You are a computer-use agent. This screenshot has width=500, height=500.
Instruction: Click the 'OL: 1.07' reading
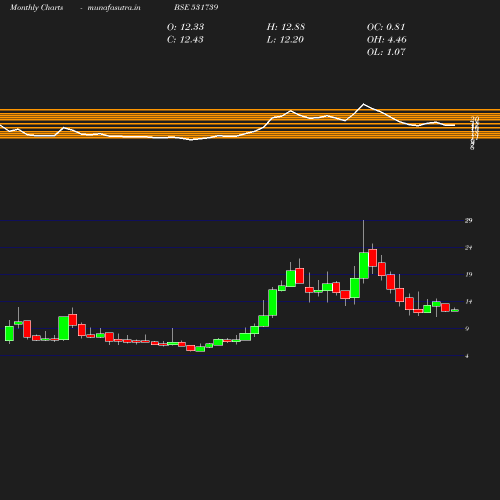point(386,52)
